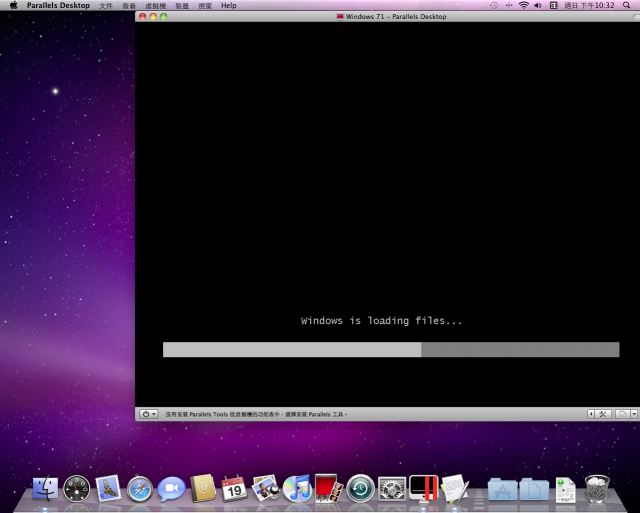Open Time Machine in the Dock
Viewport: 640px width, 513px height.
pos(360,489)
